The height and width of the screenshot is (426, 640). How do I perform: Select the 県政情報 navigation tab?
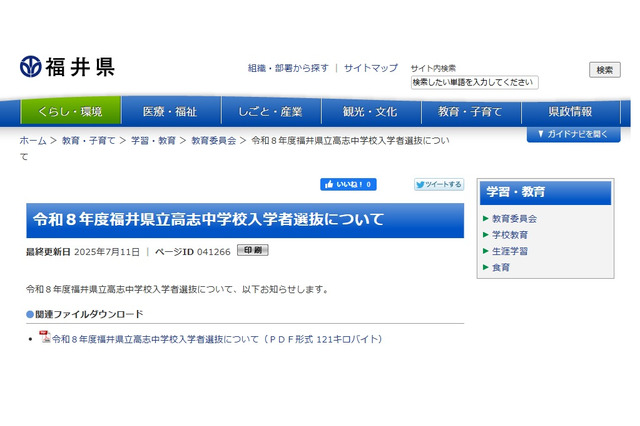571,111
